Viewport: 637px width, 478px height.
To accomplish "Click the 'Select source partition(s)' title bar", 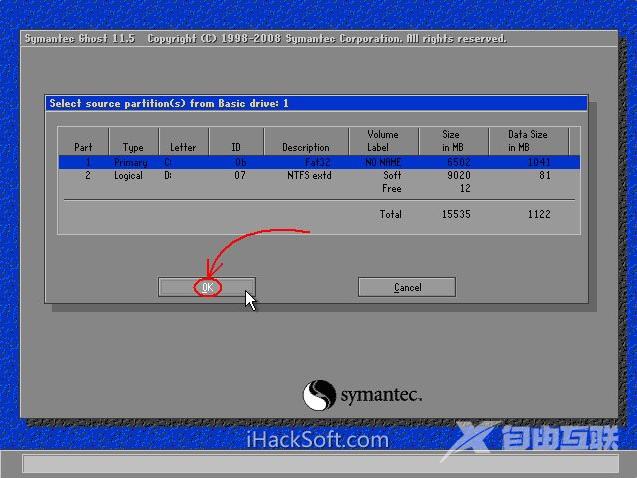I will (x=316, y=103).
